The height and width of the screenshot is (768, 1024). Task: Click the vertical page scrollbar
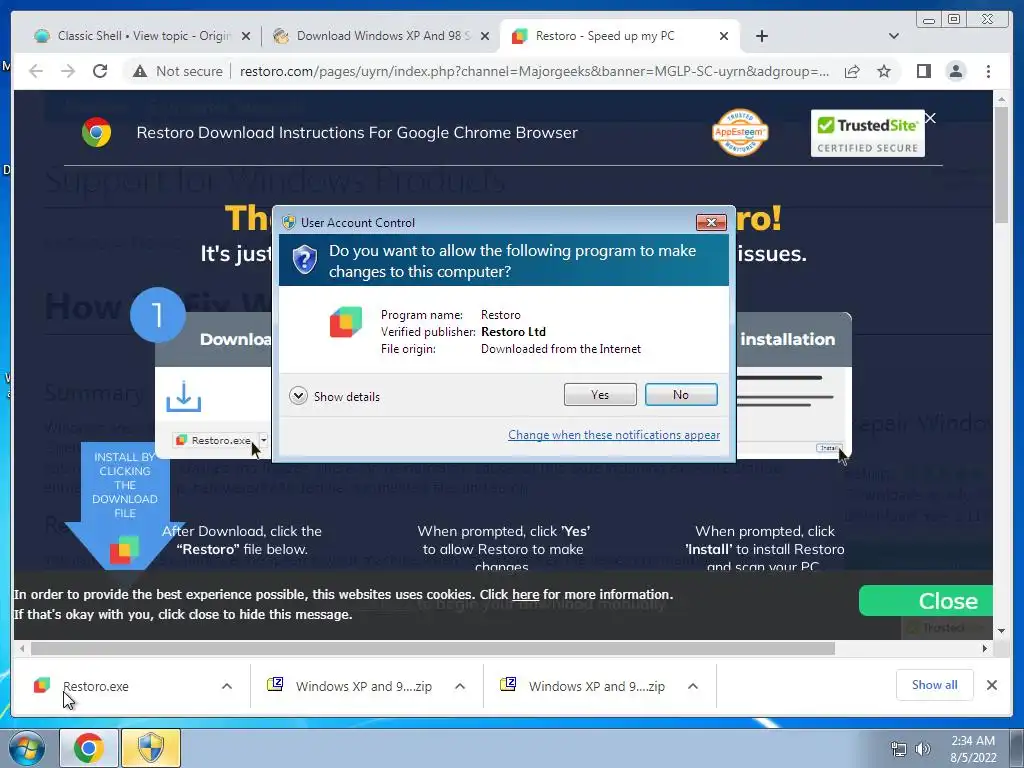point(1001,165)
